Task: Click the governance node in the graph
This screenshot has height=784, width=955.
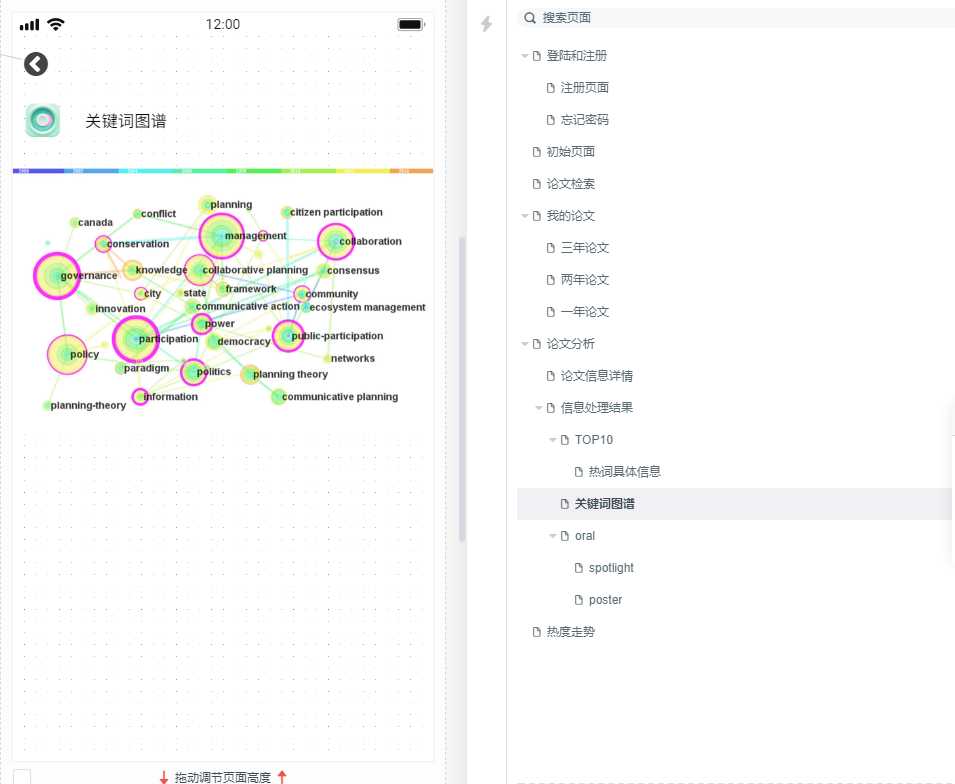Action: coord(57,276)
